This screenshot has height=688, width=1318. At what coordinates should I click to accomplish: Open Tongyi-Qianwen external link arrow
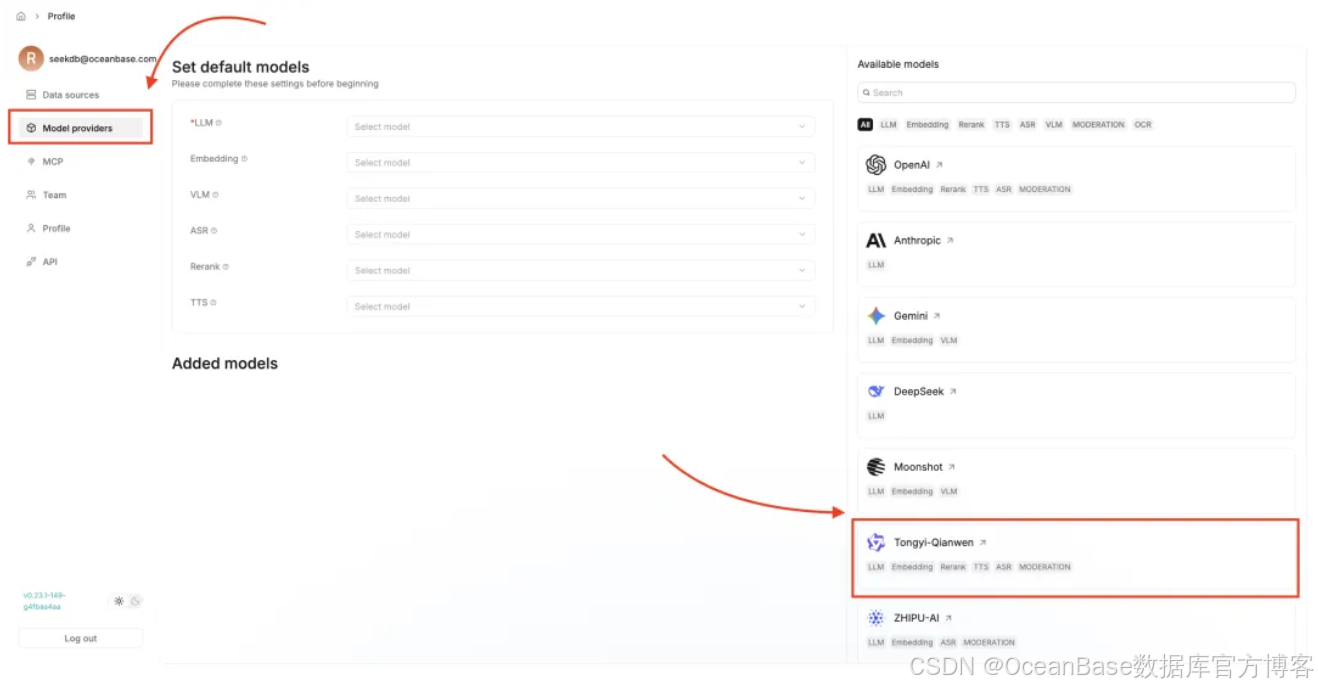pyautogui.click(x=983, y=543)
